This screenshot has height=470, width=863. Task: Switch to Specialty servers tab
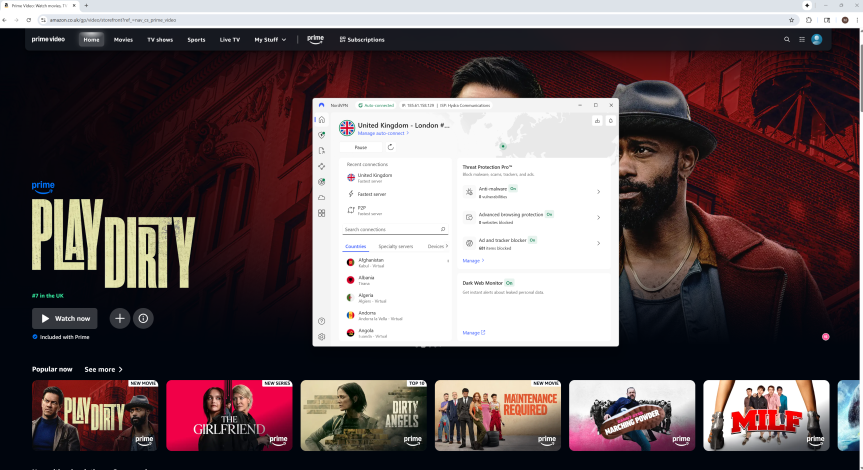tap(396, 246)
